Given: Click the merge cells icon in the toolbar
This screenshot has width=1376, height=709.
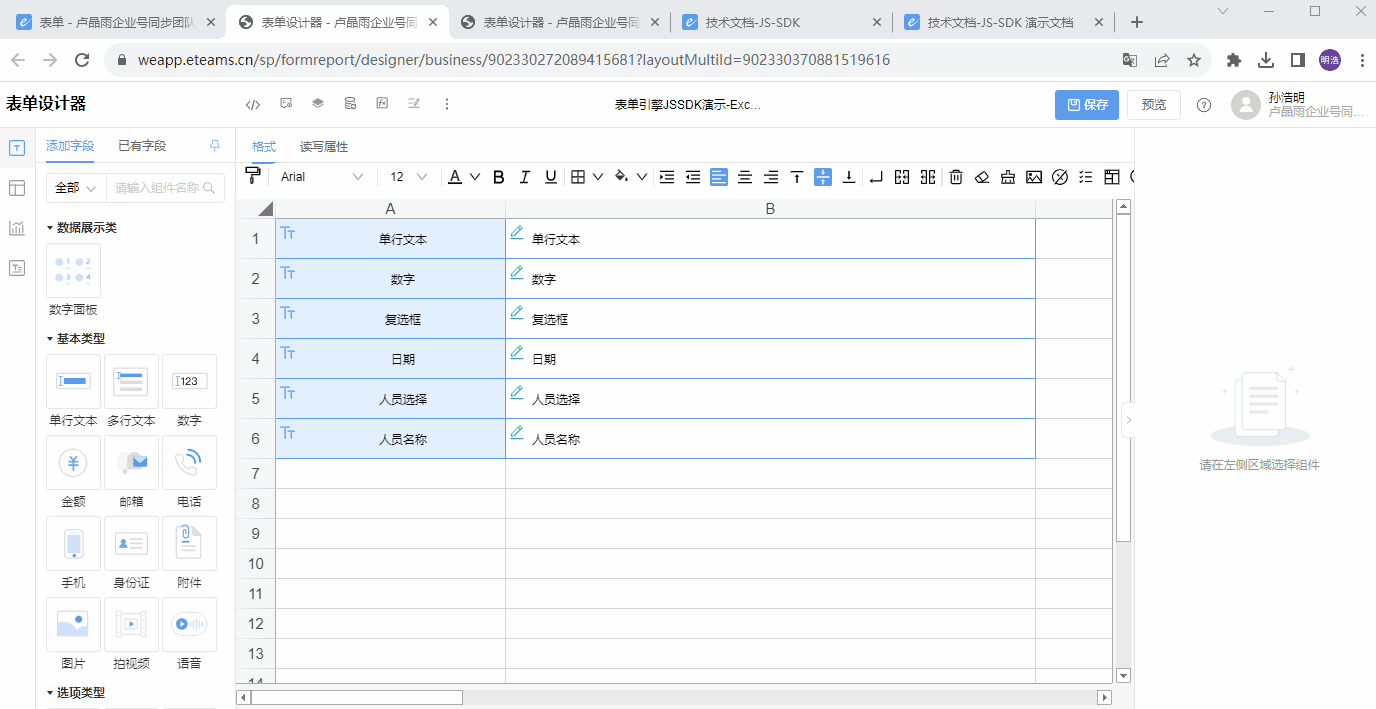Looking at the screenshot, I should click(x=901, y=177).
